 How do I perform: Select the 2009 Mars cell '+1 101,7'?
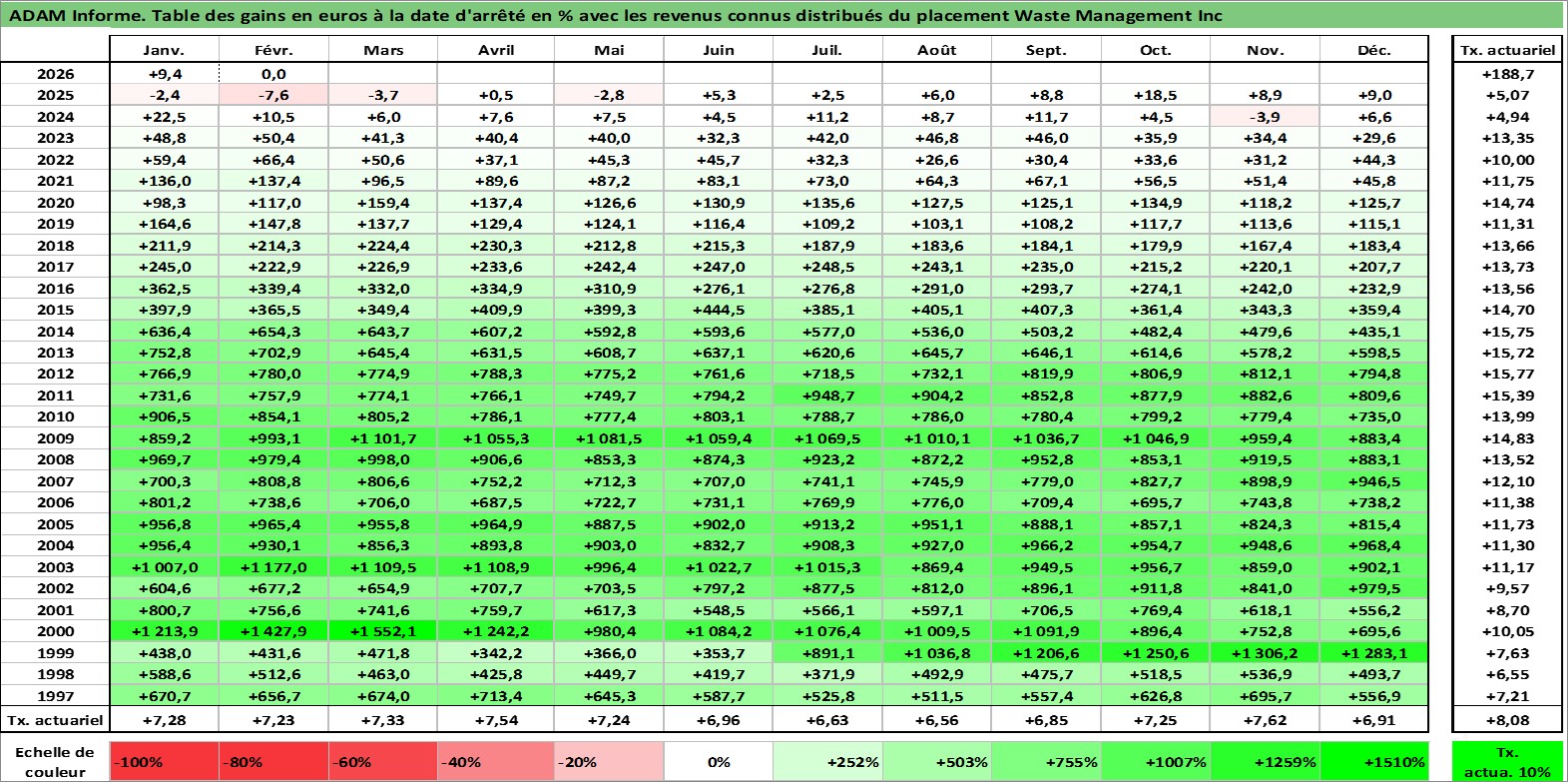pos(383,438)
